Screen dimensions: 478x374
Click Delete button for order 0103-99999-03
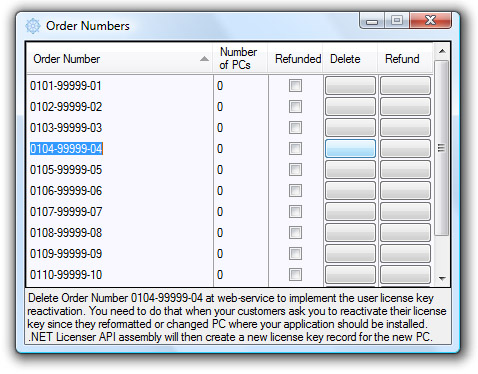[350, 128]
